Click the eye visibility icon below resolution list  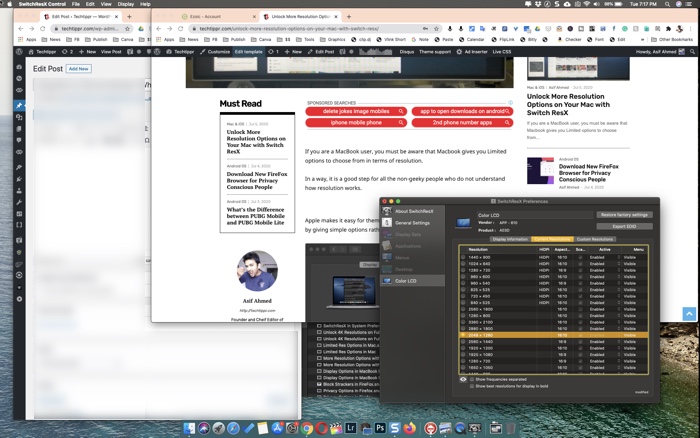(463, 380)
